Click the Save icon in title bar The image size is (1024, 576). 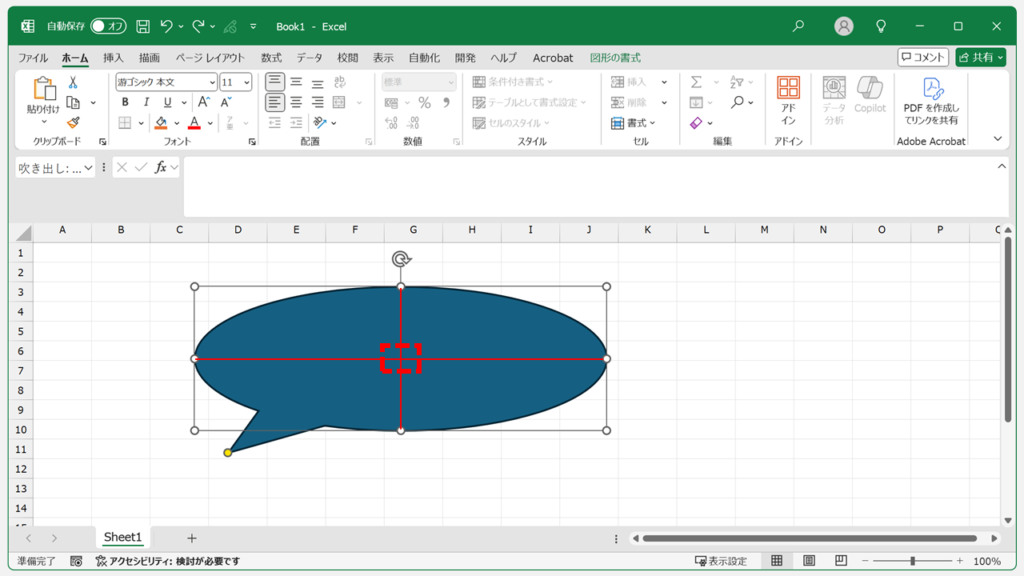(143, 26)
